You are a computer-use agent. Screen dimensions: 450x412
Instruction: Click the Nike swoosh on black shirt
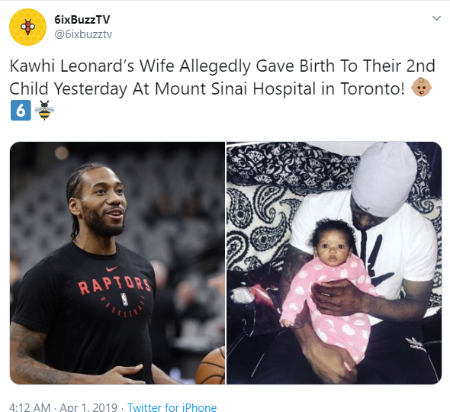(x=112, y=268)
